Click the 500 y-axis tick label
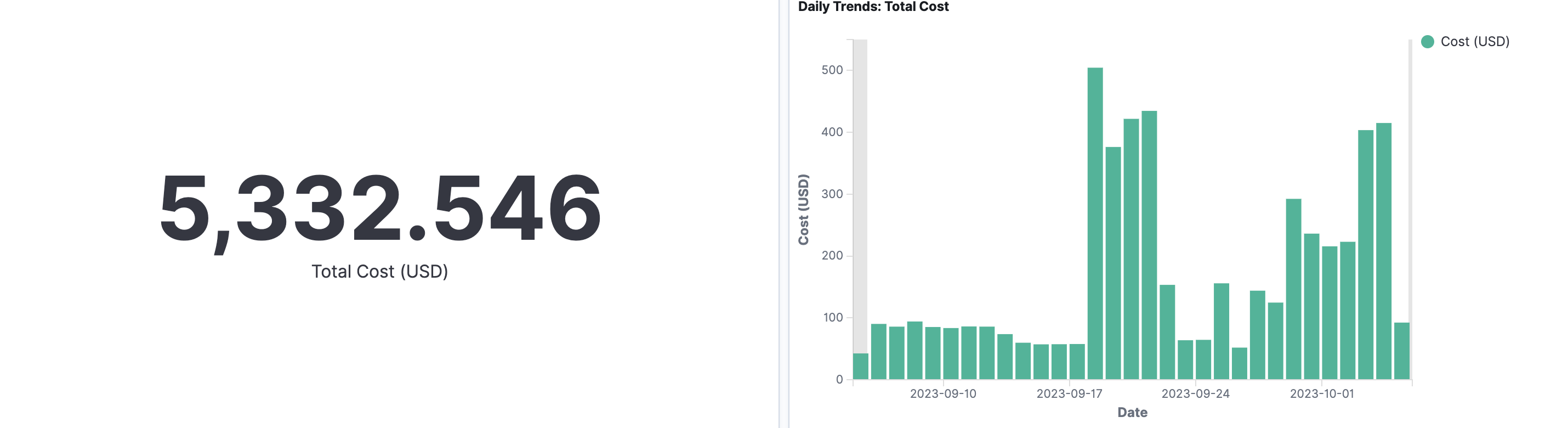The width and height of the screenshot is (1568, 428). pyautogui.click(x=832, y=70)
